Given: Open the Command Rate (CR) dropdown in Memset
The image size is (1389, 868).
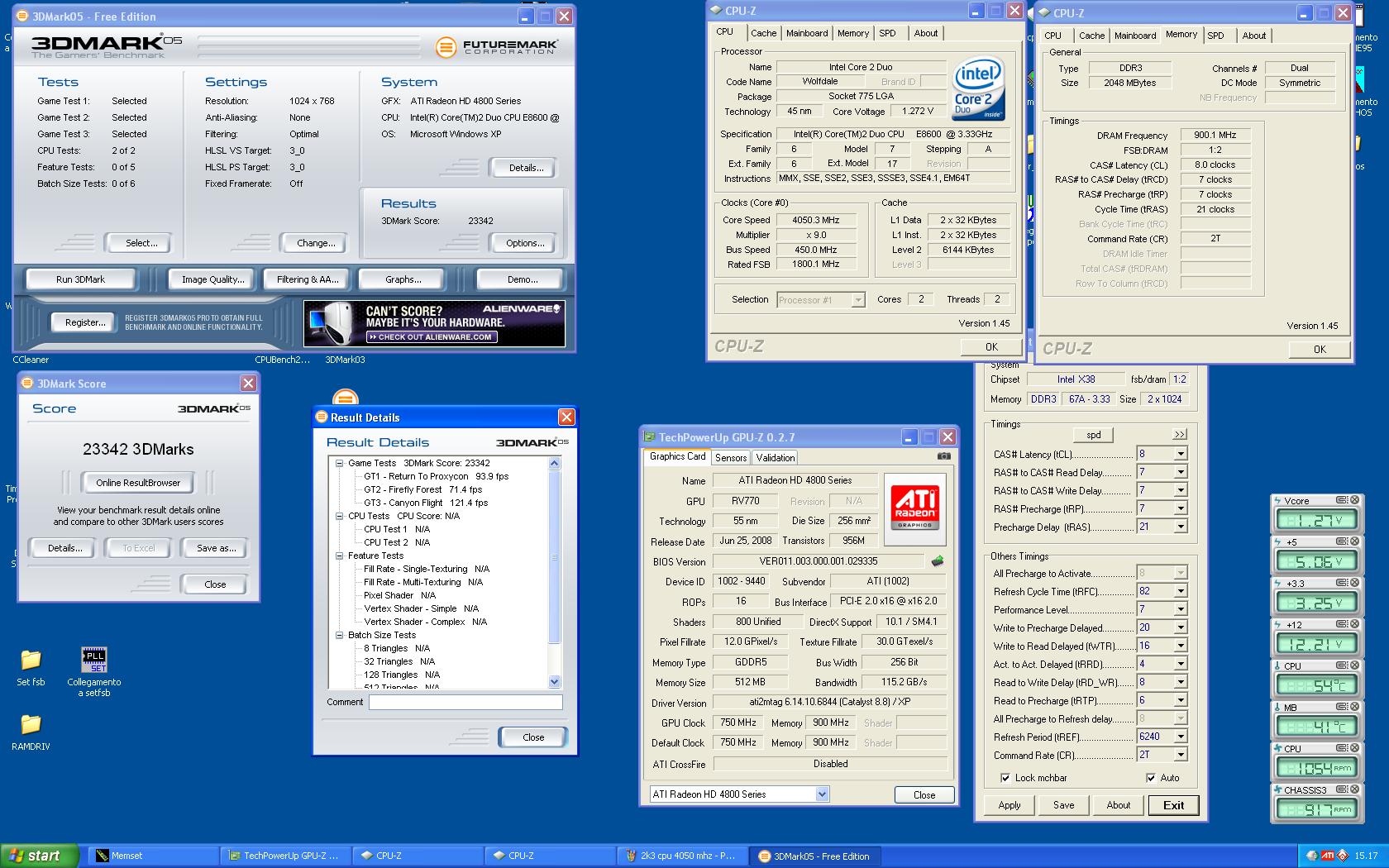Looking at the screenshot, I should (x=1181, y=755).
